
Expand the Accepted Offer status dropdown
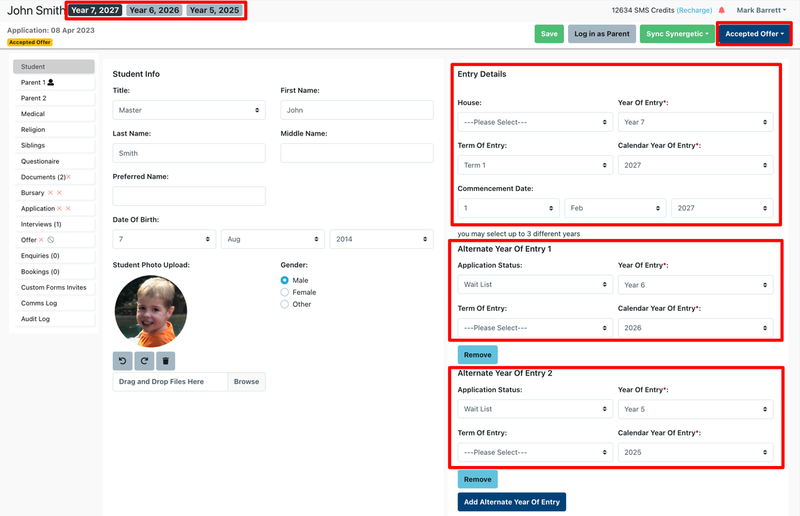[x=755, y=34]
